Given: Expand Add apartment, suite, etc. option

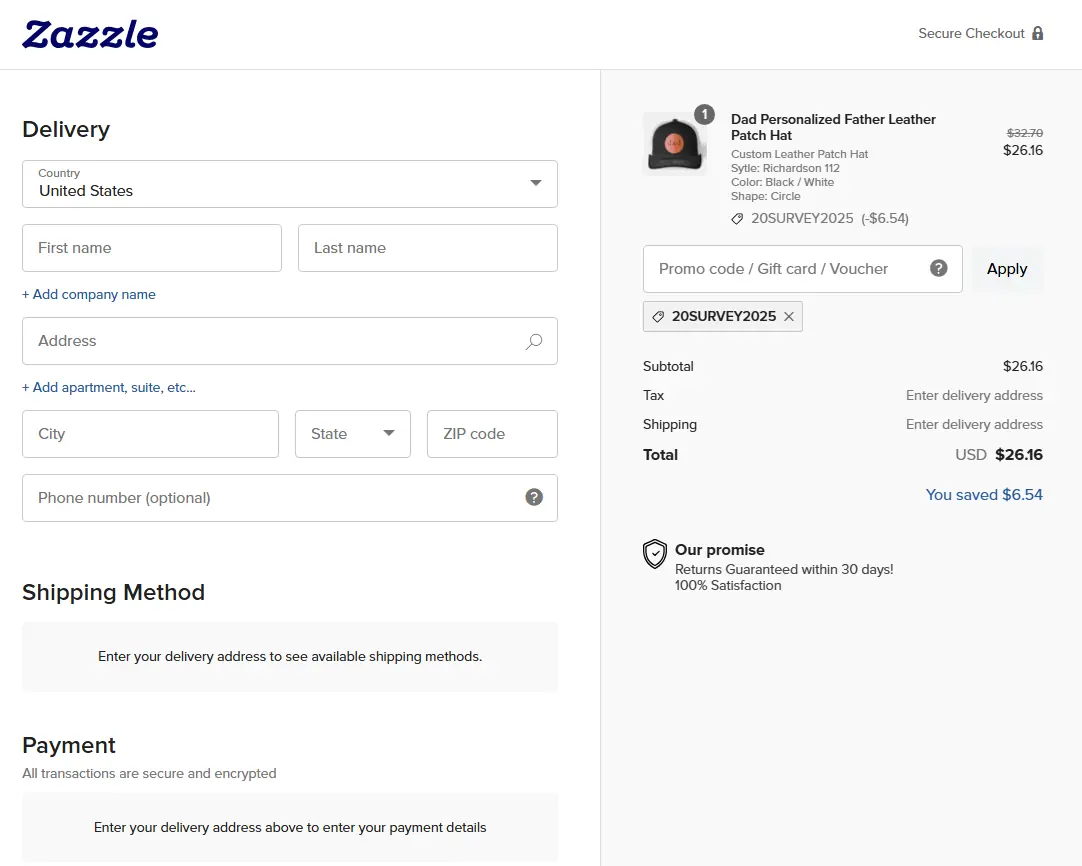Looking at the screenshot, I should [x=109, y=387].
